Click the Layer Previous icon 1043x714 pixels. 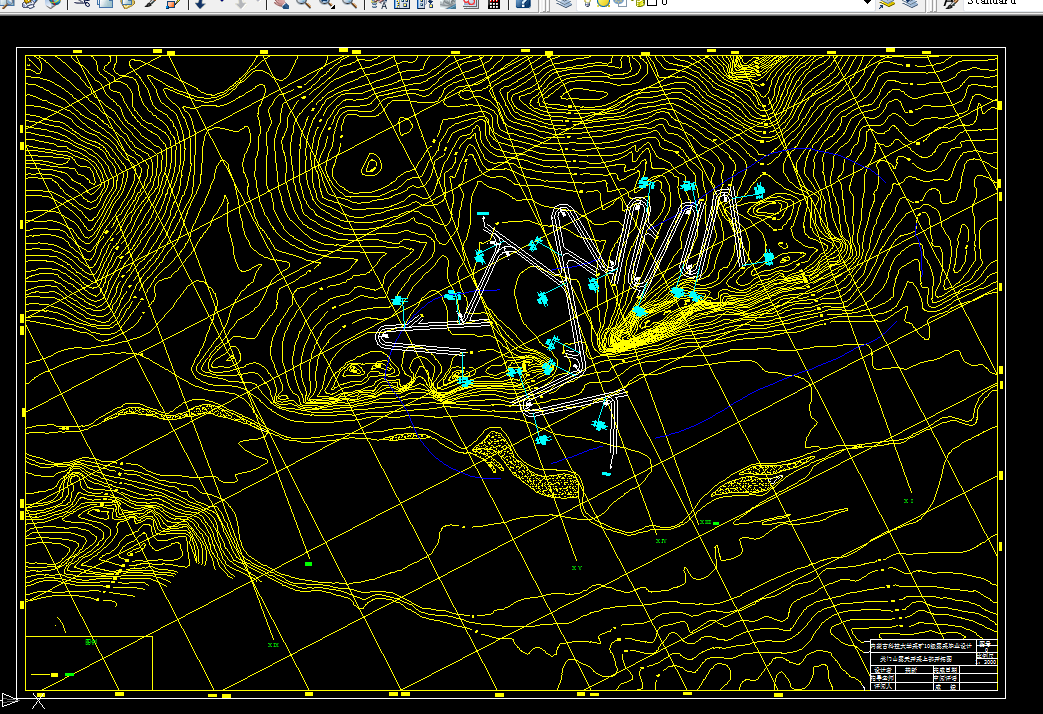(909, 3)
